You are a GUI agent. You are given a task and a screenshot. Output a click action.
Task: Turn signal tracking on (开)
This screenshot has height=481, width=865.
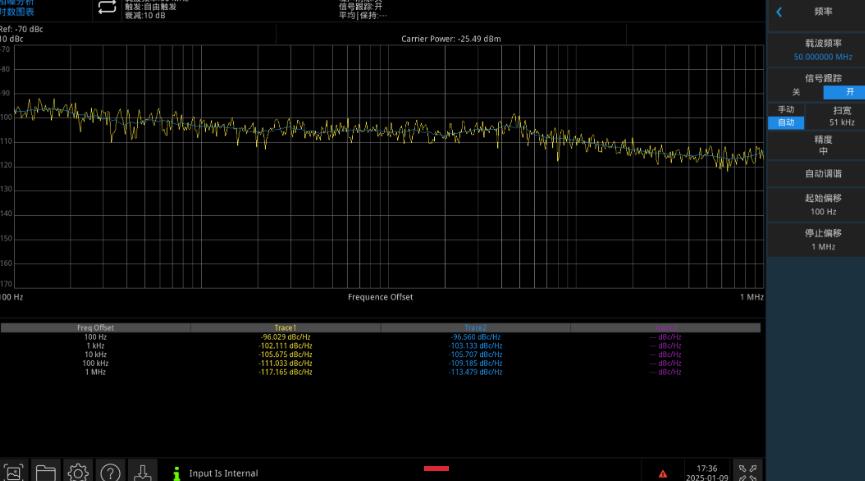pyautogui.click(x=843, y=92)
